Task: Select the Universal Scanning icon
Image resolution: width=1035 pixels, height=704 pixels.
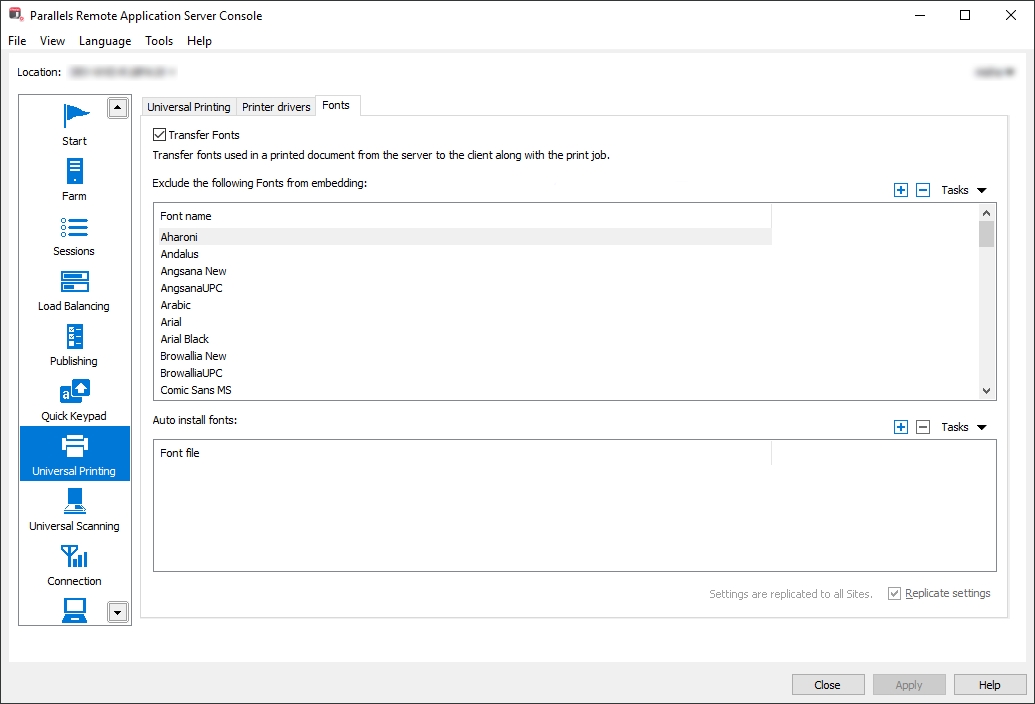Action: [x=74, y=502]
